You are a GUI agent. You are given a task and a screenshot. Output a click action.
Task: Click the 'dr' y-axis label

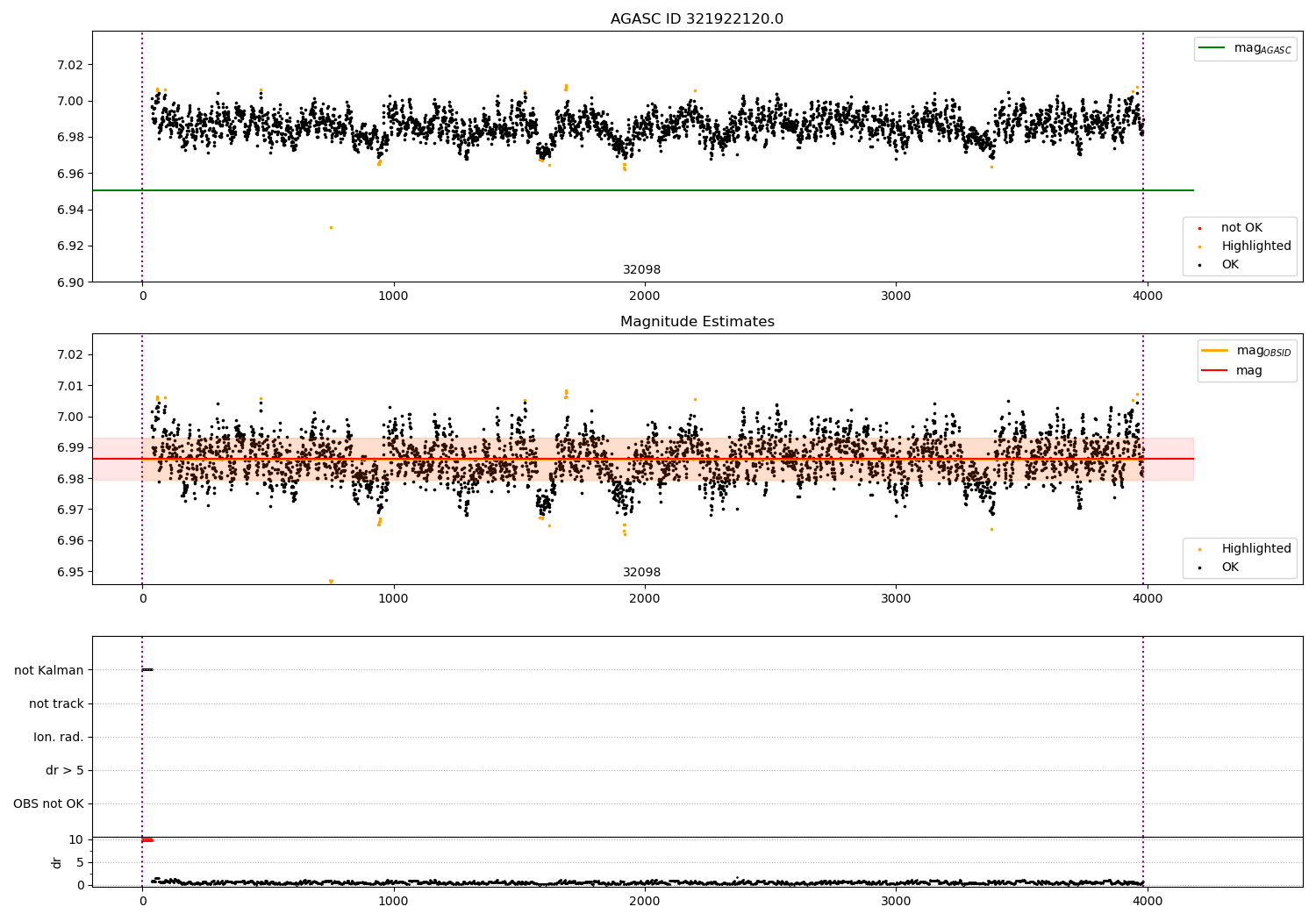57,862
